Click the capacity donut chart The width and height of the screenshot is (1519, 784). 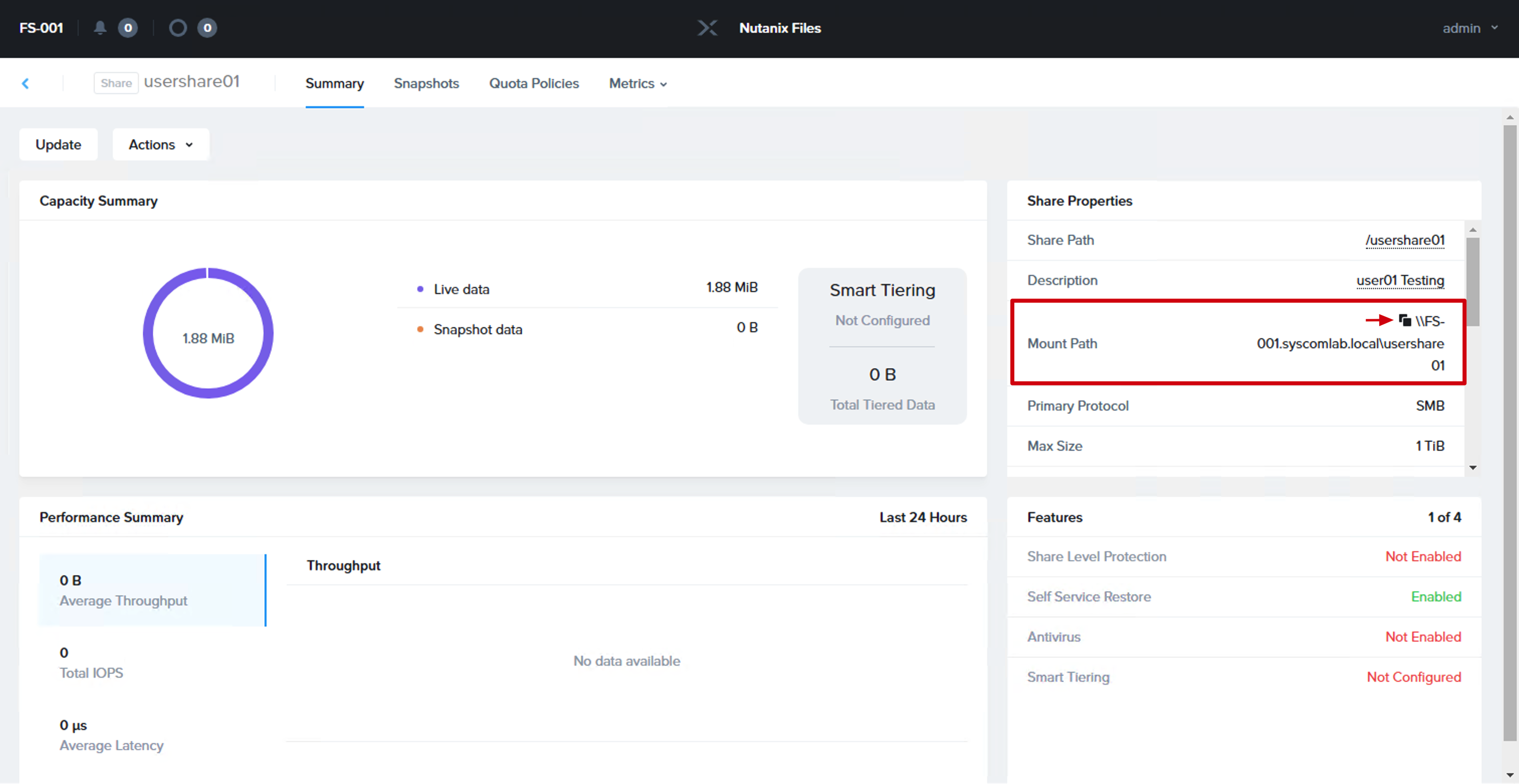(208, 334)
